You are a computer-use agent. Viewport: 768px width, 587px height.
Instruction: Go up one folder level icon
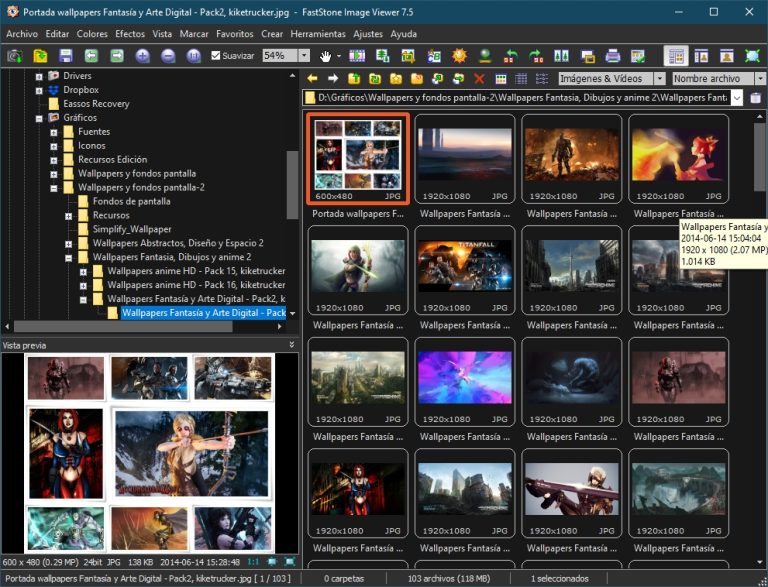pos(354,78)
